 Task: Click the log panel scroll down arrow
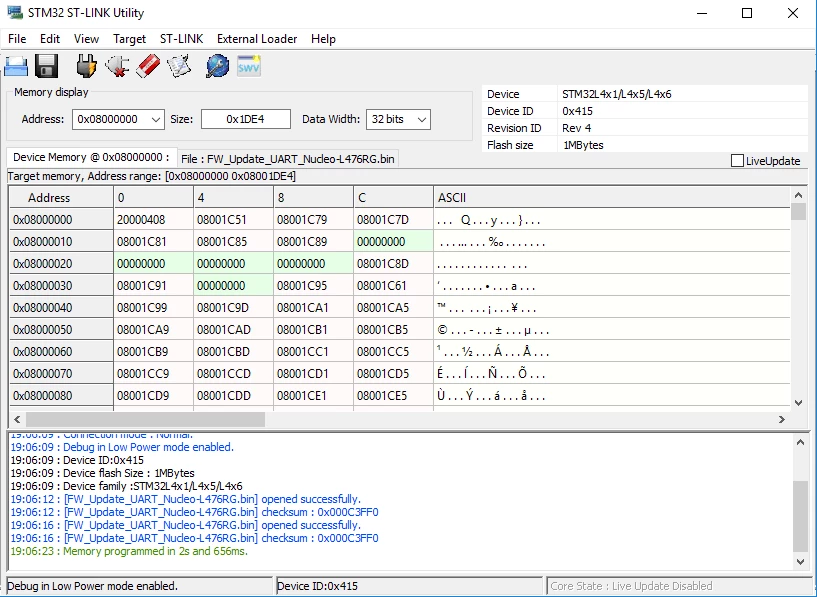(800, 562)
